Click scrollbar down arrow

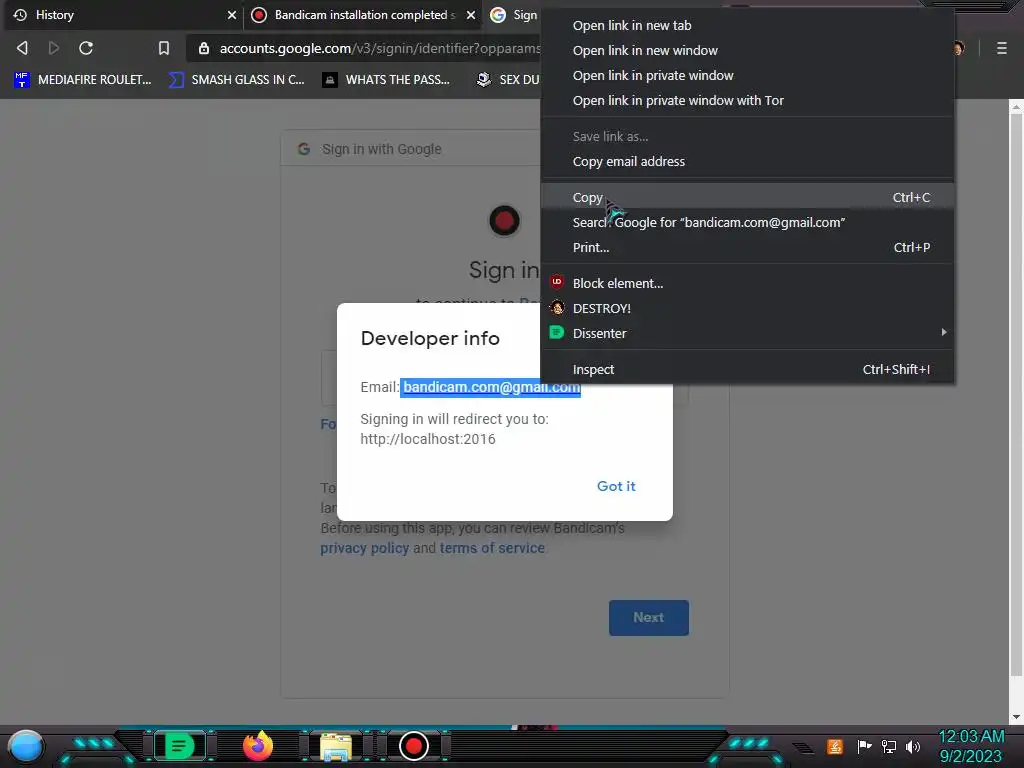1016,717
